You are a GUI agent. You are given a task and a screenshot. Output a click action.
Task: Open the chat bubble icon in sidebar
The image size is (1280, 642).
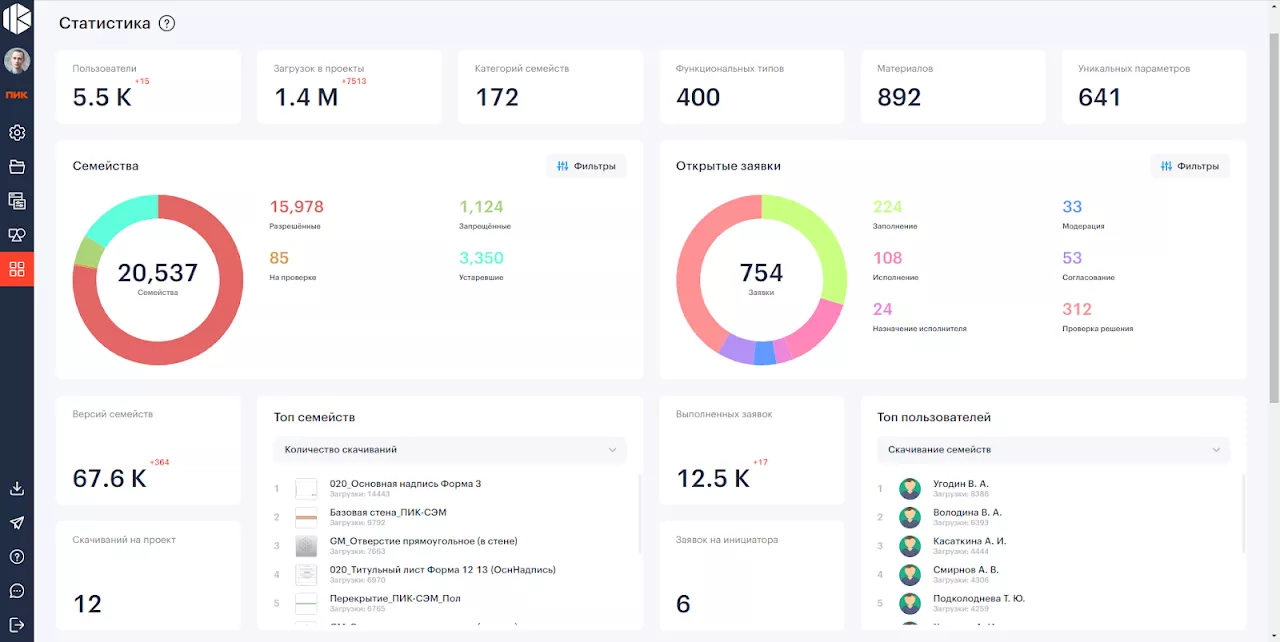pyautogui.click(x=17, y=591)
